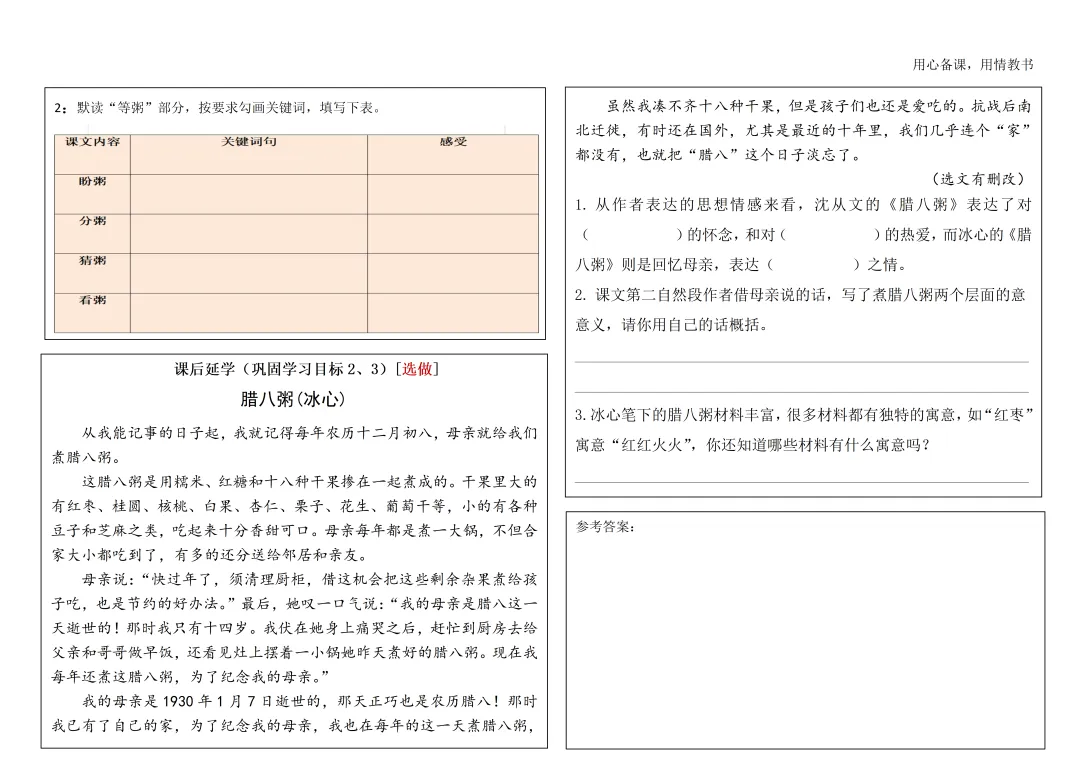Click the empty 关键词句 cell for 看粥
This screenshot has height=764, width=1080.
tap(249, 313)
